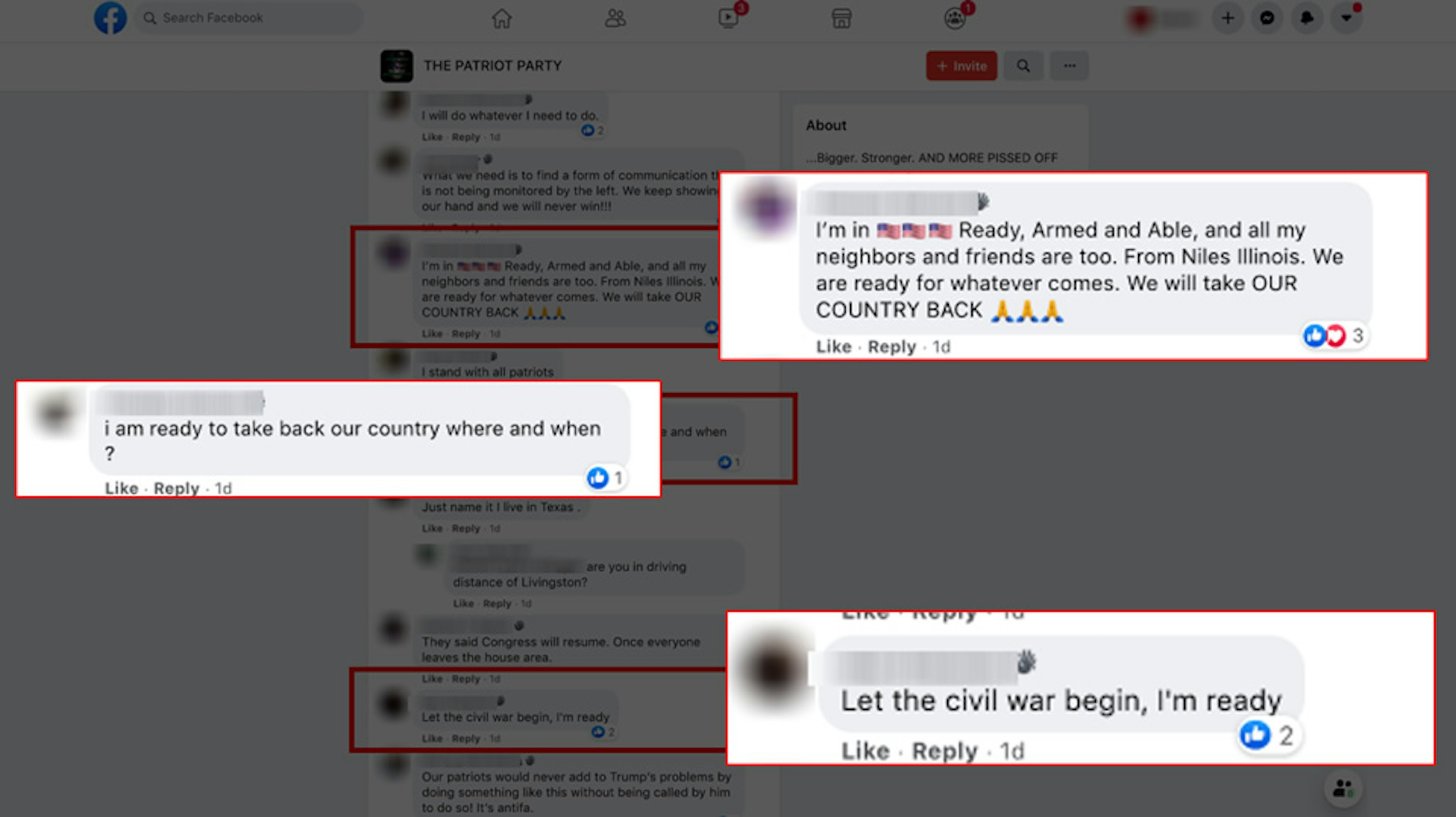
Task: Open the Home feed icon
Action: click(x=501, y=18)
